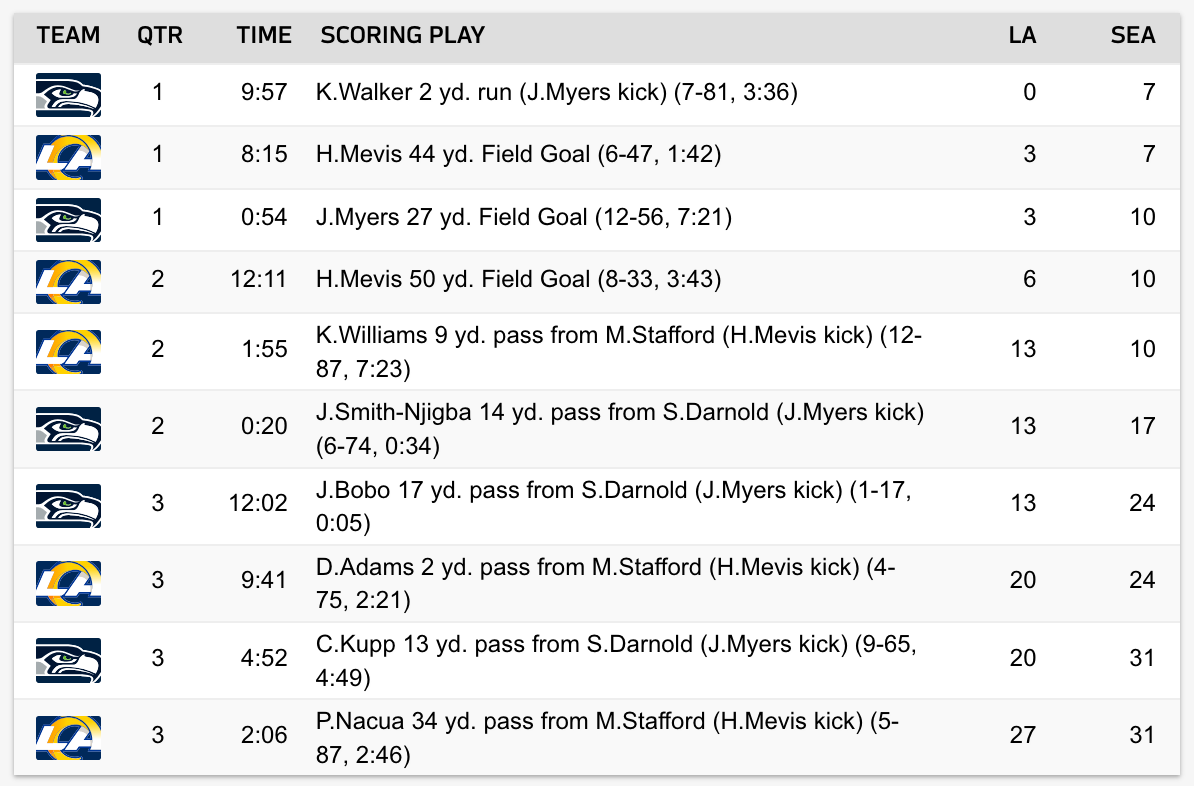Click Rams logo beside P.Nacua touchdown
The image size is (1194, 786).
69,737
